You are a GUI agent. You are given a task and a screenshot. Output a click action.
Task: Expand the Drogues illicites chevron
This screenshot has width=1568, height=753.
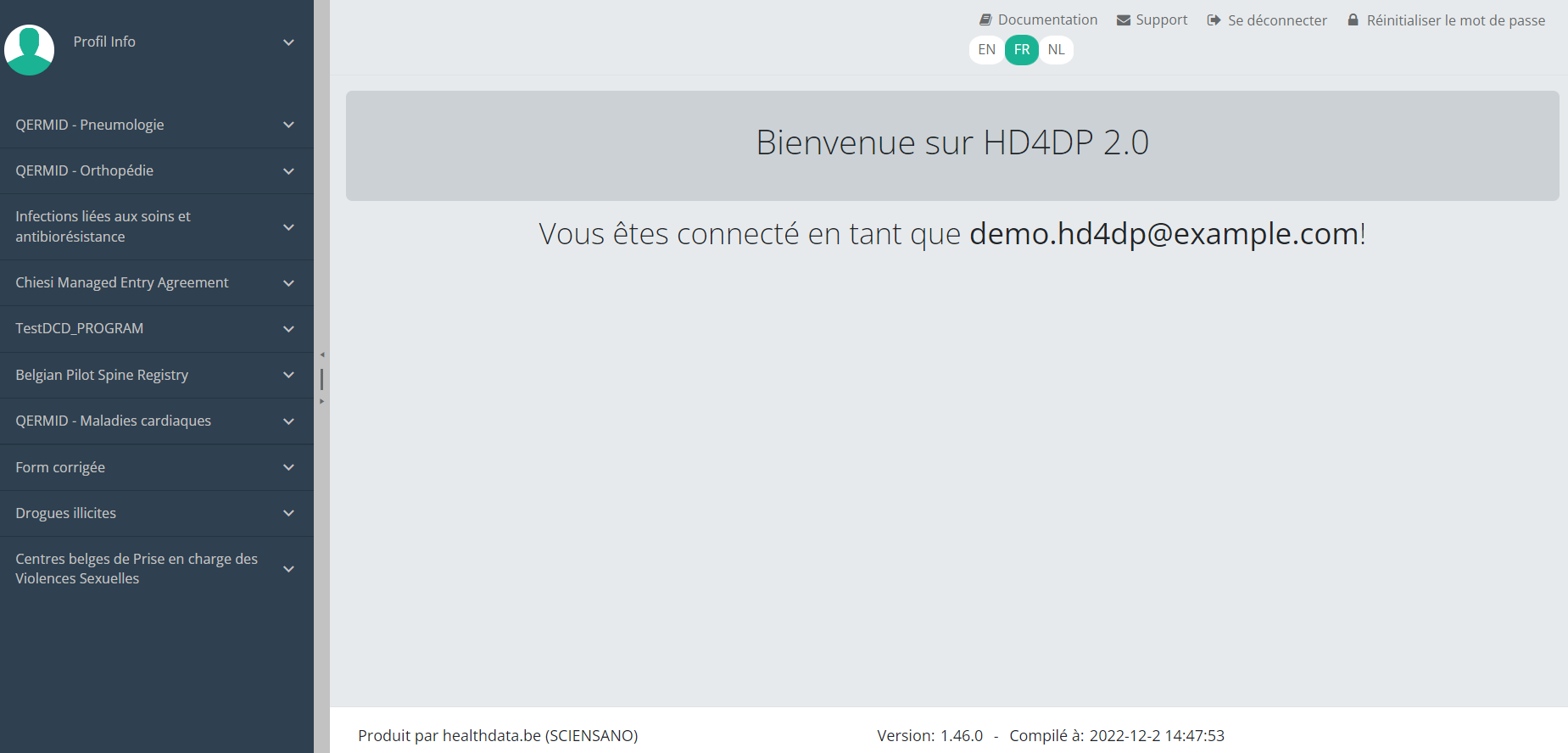pyautogui.click(x=288, y=513)
